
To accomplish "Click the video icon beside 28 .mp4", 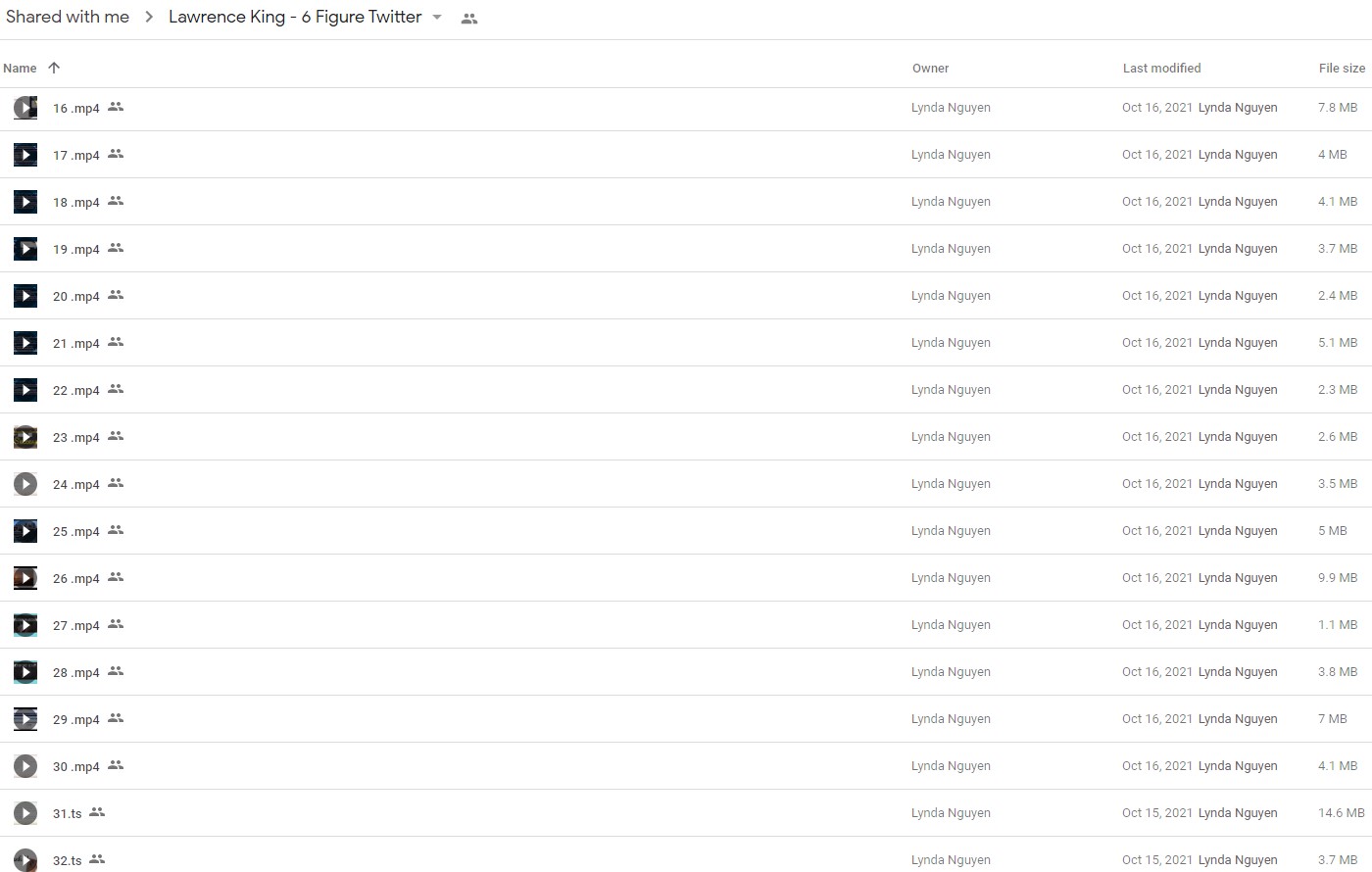I will (x=25, y=672).
